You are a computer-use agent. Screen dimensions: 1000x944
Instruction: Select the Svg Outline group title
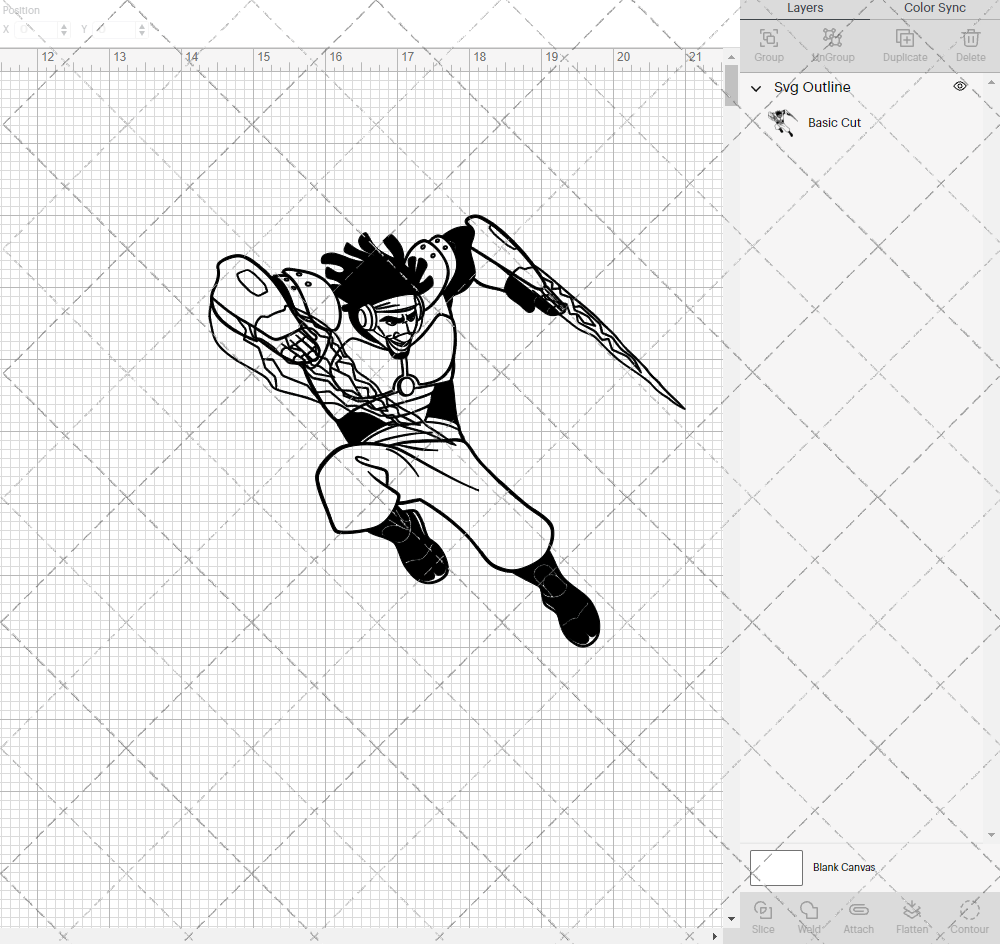coord(812,87)
